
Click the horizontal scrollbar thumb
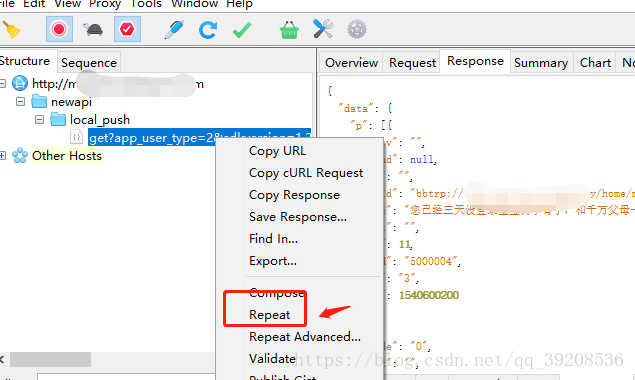click(50, 359)
